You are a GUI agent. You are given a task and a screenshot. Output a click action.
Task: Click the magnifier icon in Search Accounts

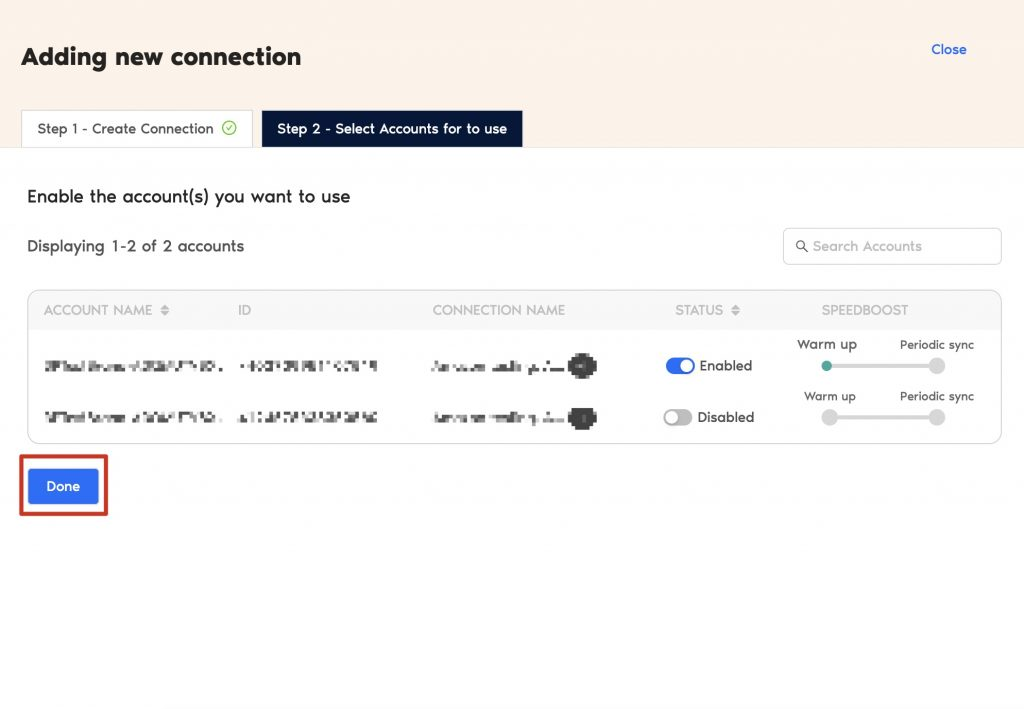[x=801, y=246]
